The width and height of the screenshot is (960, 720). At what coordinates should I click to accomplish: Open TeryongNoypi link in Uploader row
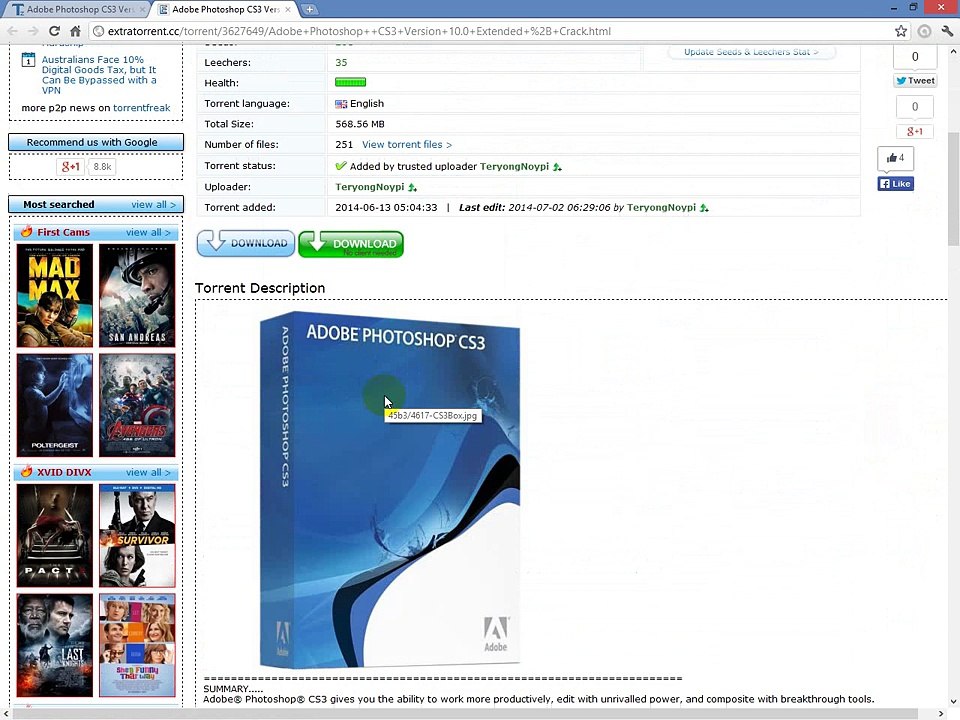point(370,187)
